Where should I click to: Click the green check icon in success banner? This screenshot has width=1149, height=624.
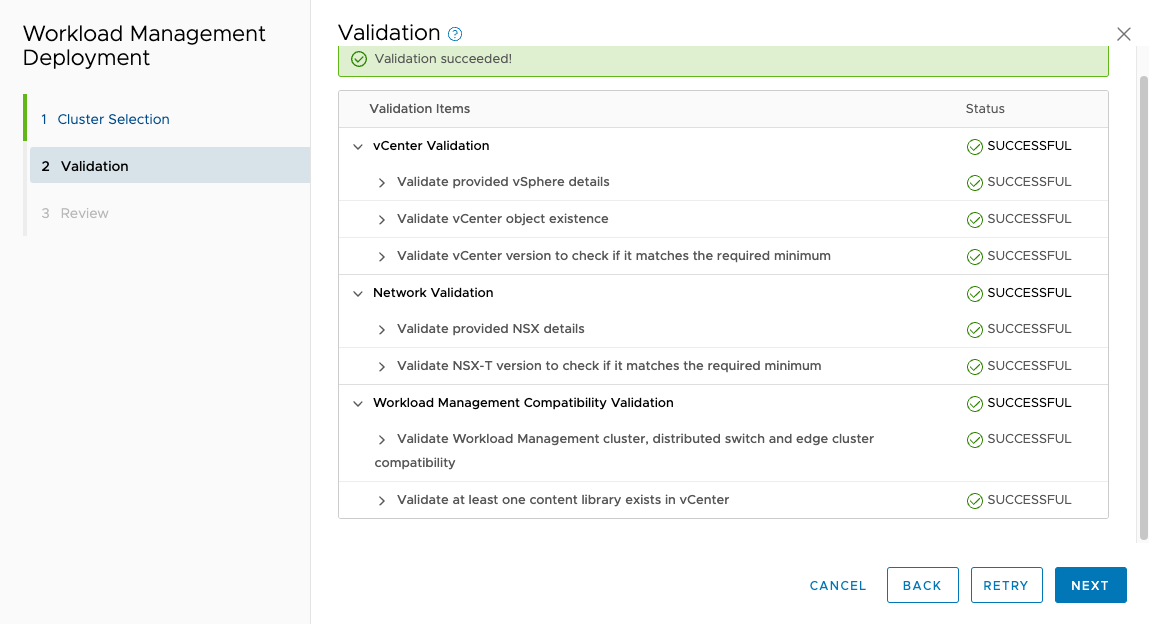click(359, 59)
